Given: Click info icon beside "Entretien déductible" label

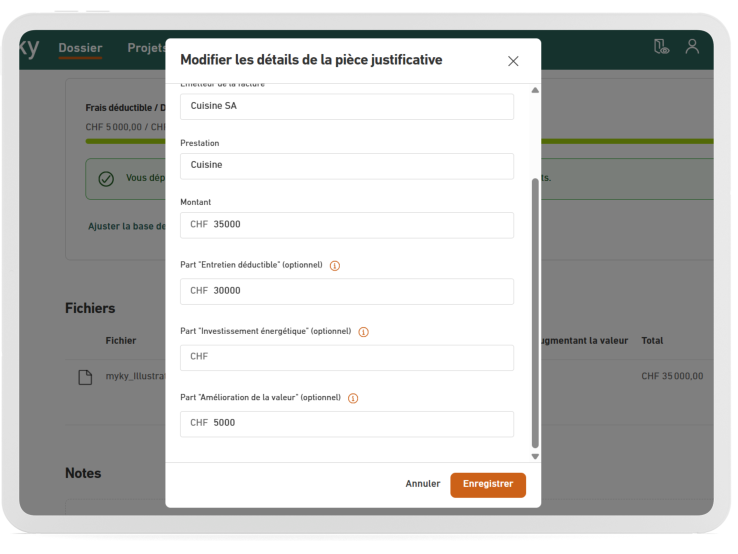Looking at the screenshot, I should click(x=335, y=266).
